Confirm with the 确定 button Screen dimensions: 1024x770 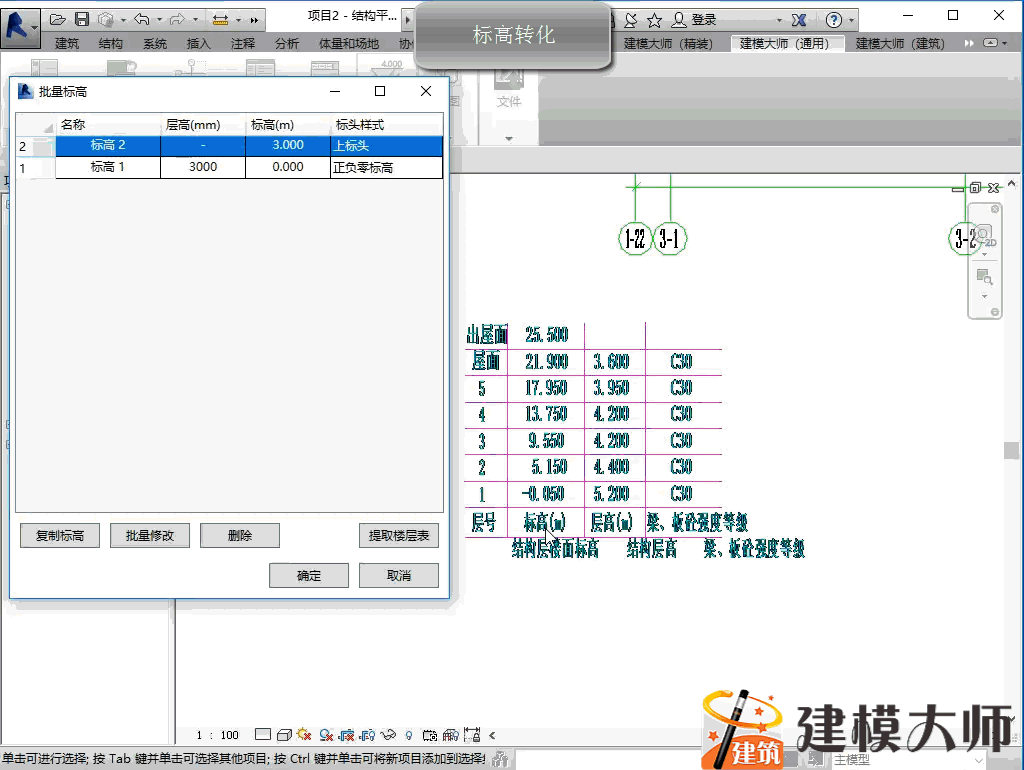coord(309,575)
